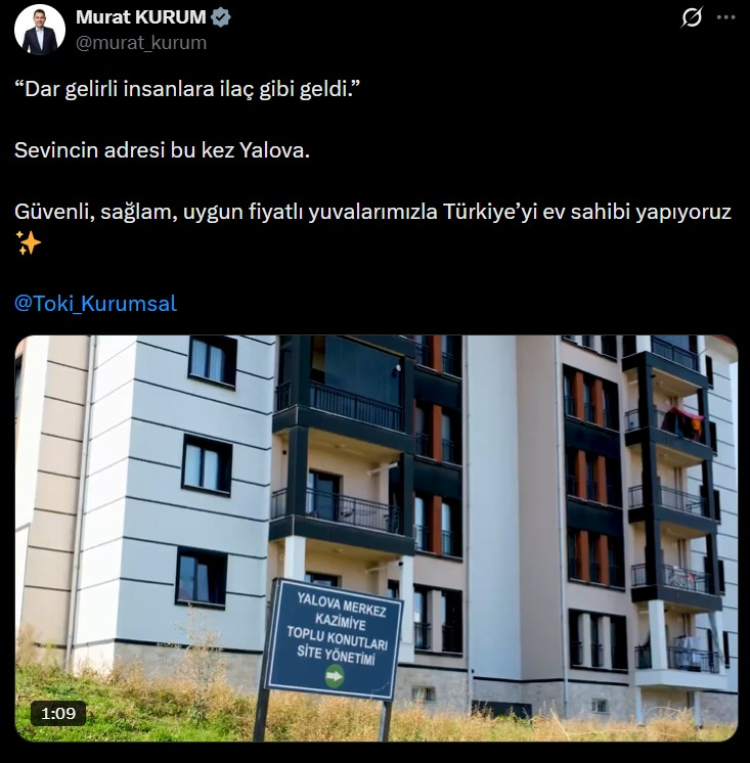Play the Yalova housing video
This screenshot has height=763, width=750.
pos(376,538)
